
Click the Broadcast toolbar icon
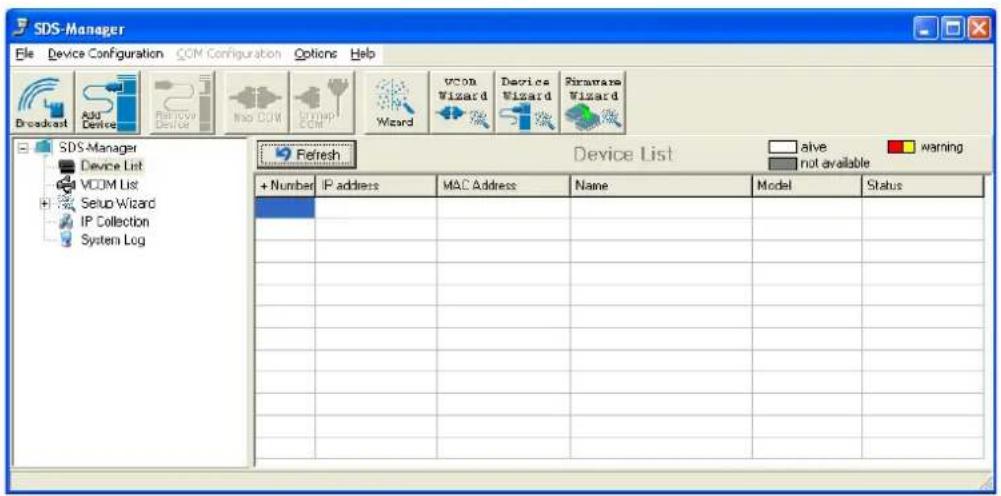click(x=42, y=101)
